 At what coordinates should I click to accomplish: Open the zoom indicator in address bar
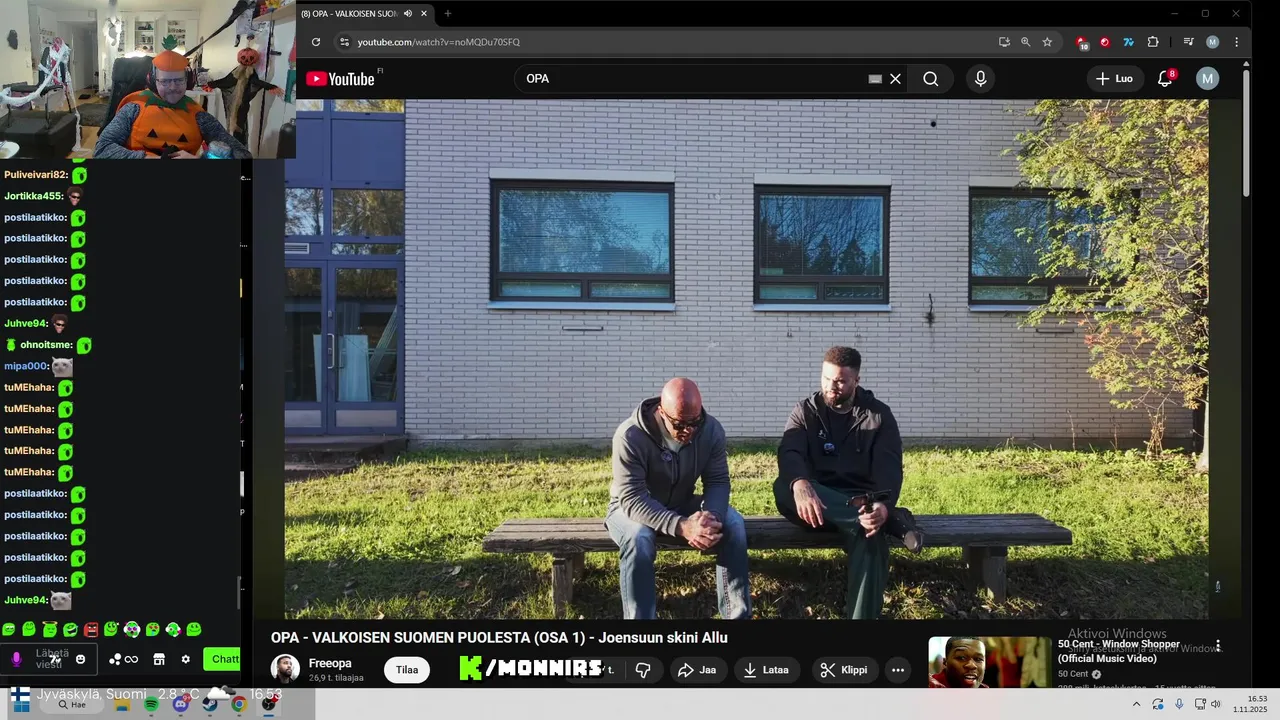tap(1025, 42)
